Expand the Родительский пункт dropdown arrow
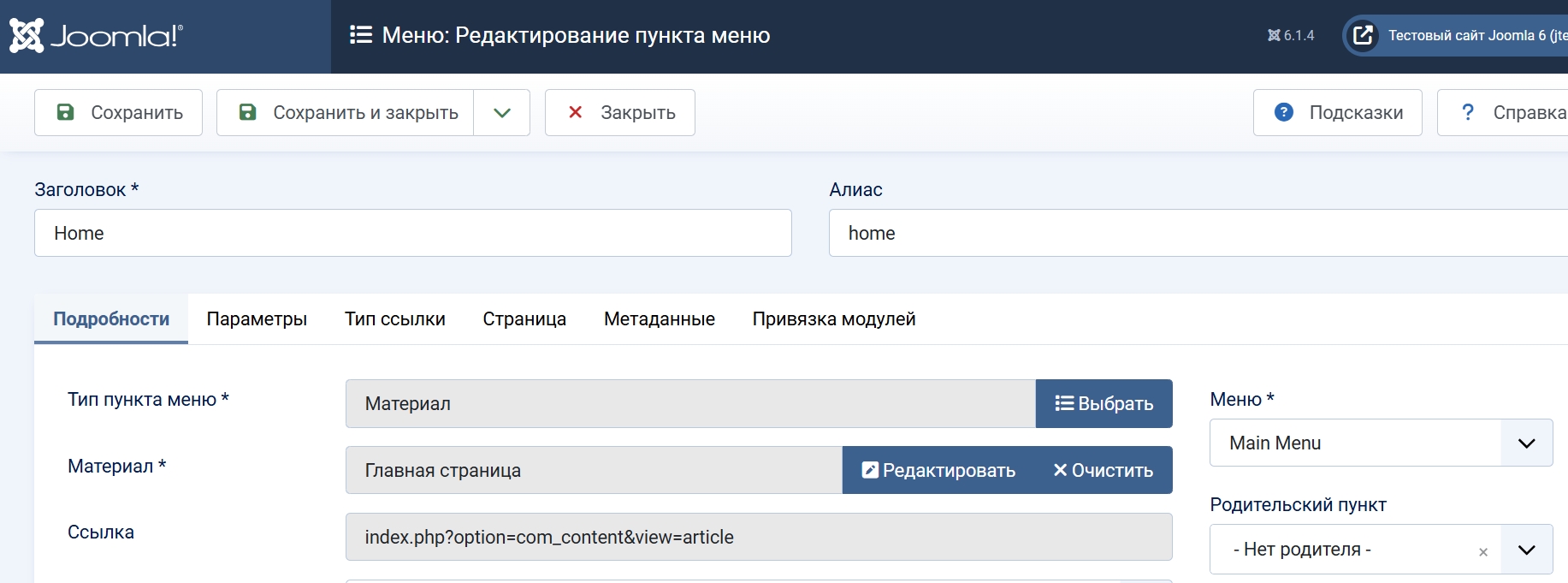 pos(1527,550)
